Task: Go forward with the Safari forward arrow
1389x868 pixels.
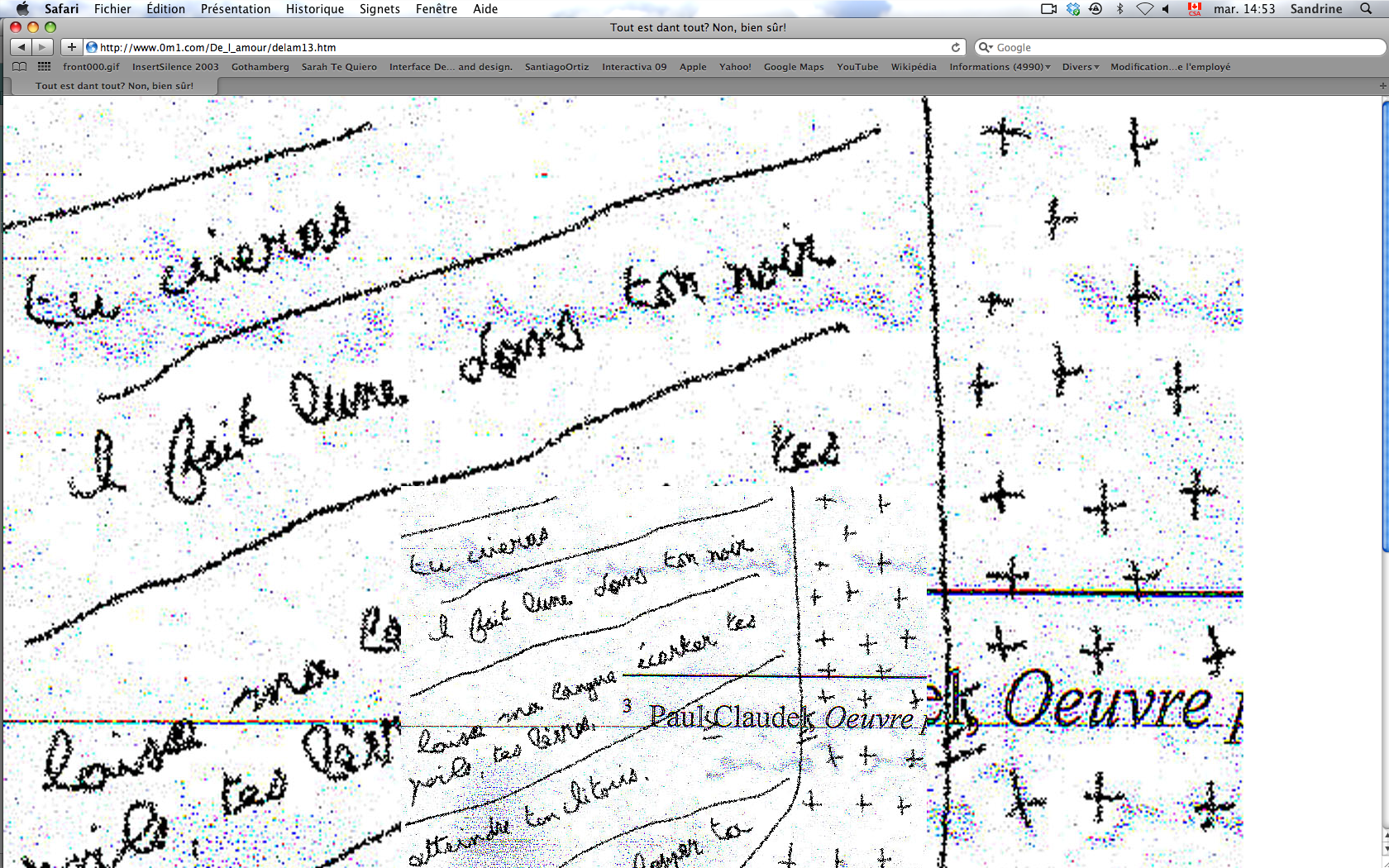Action: tap(43, 47)
